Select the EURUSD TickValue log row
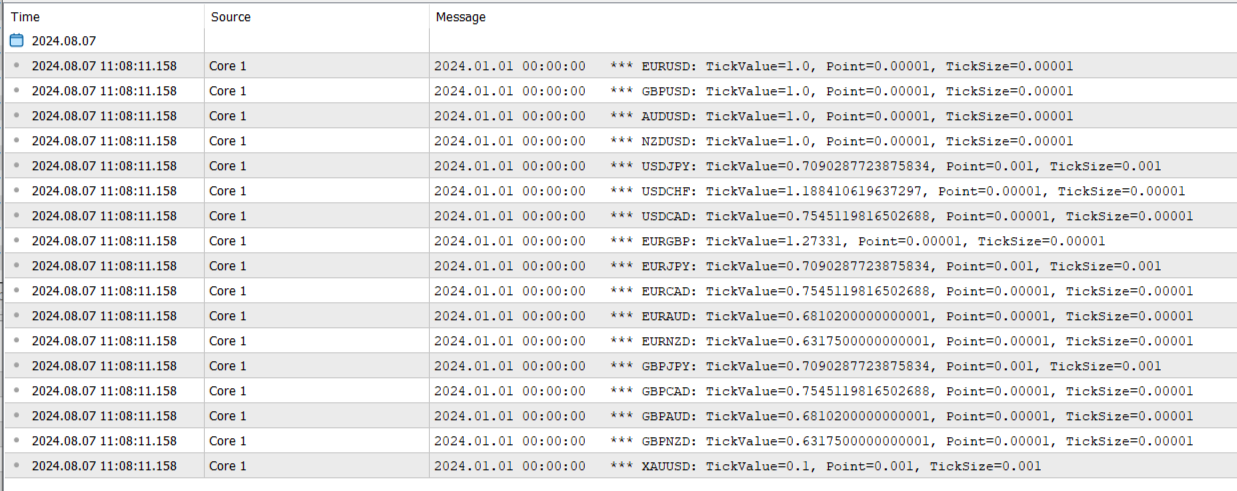The image size is (1237, 491). 620,66
